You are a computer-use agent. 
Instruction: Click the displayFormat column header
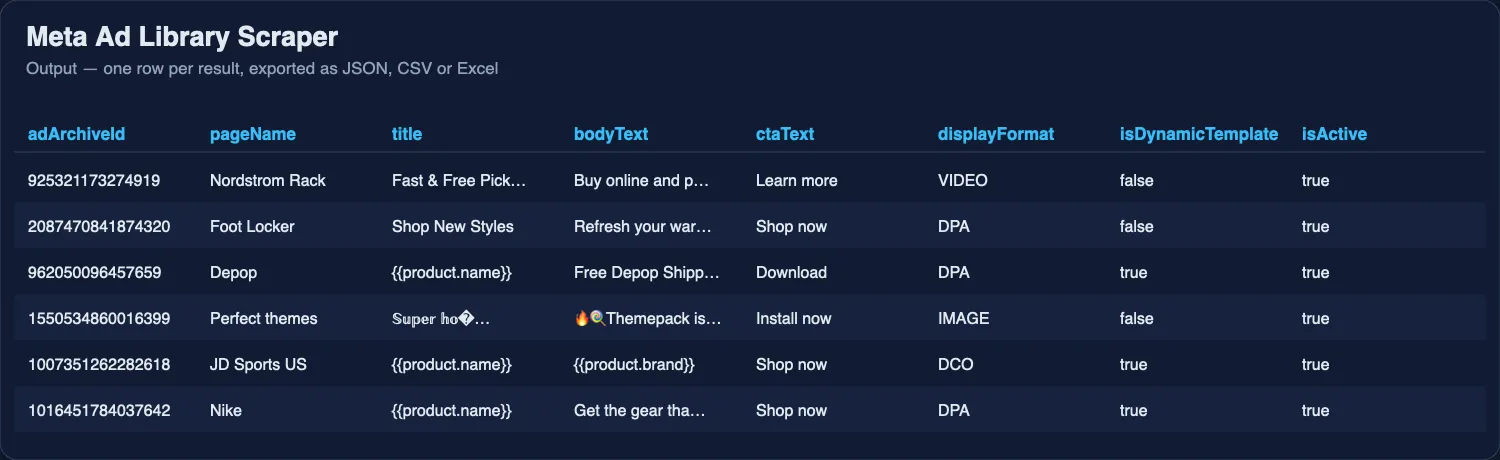tap(996, 134)
